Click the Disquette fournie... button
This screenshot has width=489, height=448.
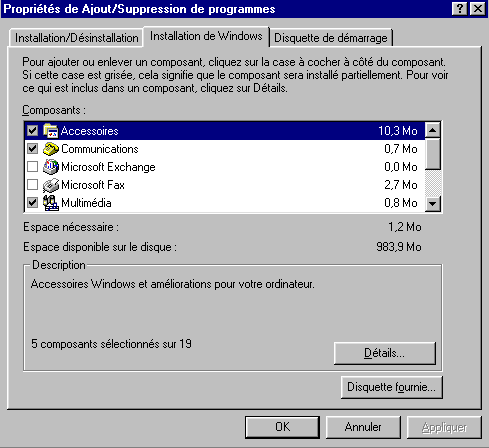392,387
